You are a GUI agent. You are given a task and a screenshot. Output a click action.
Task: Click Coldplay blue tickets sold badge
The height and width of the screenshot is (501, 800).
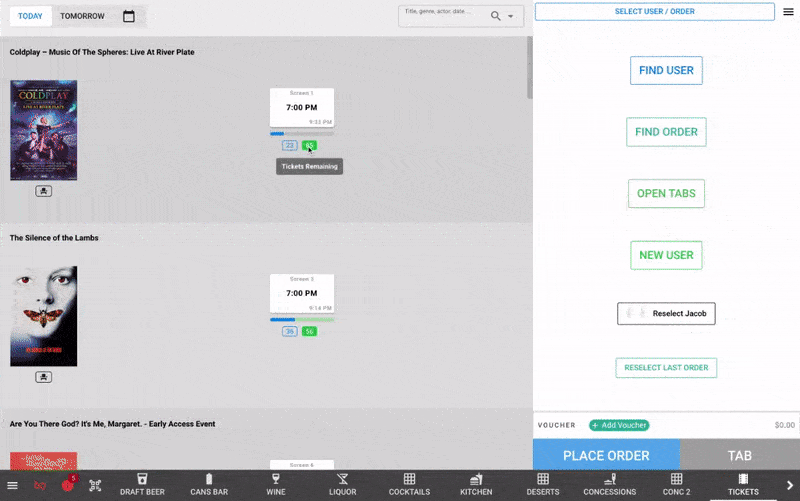[290, 145]
